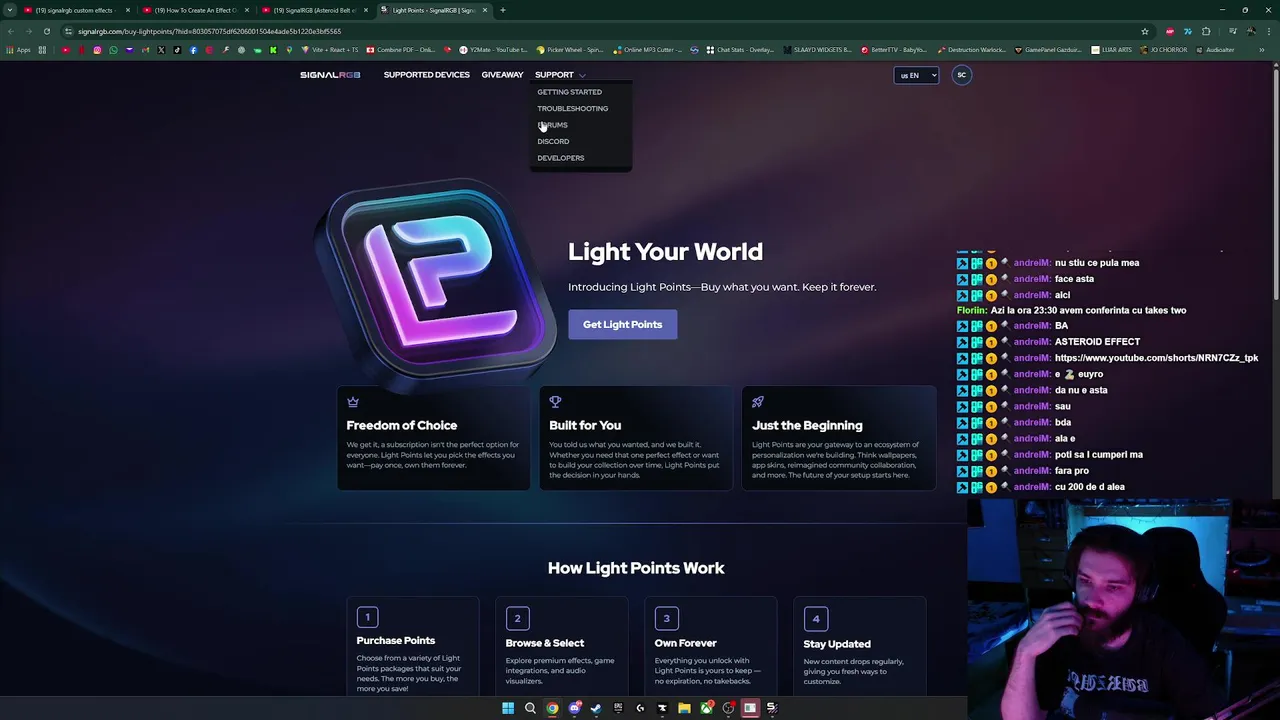
Task: Click 'Purchase Points' step heading
Action: point(396,640)
